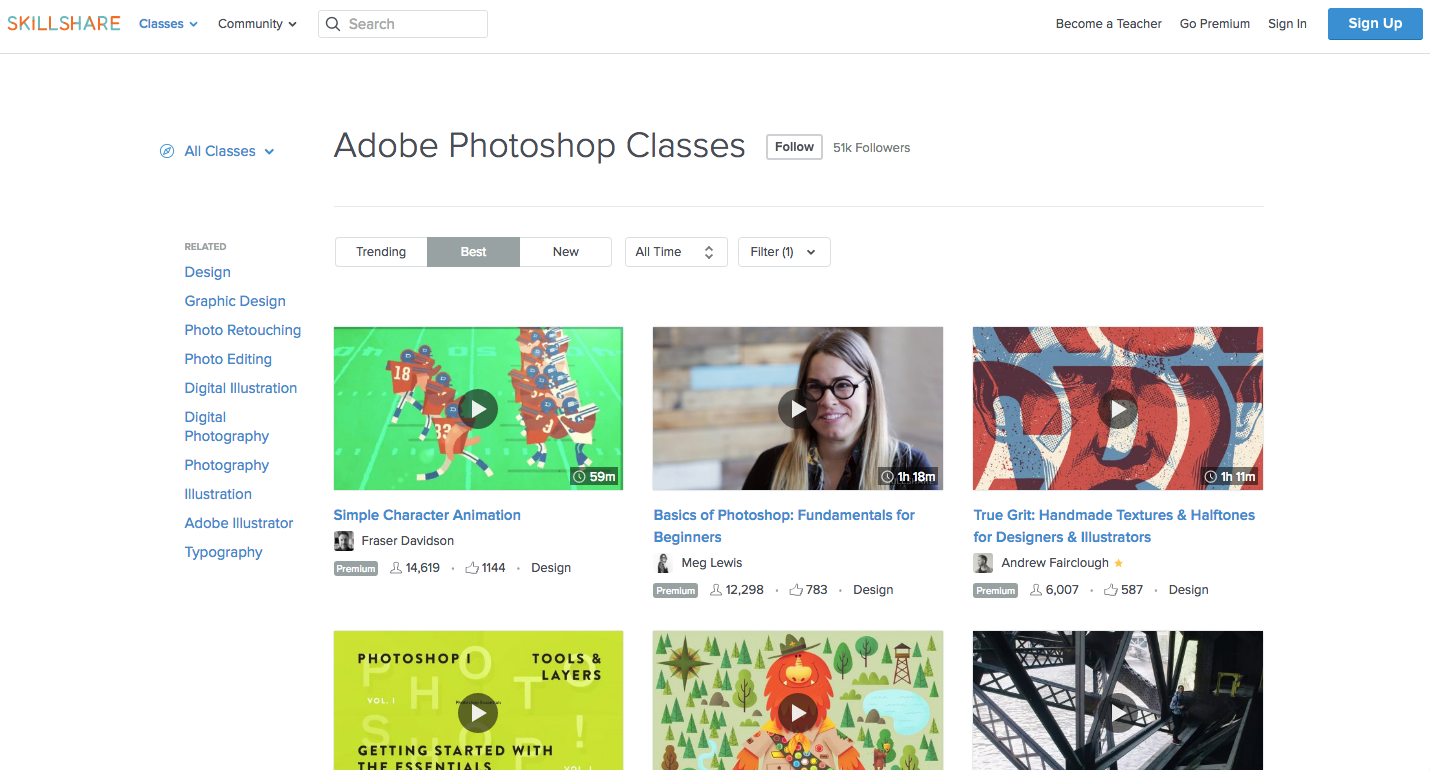Click Meg Lewis's avatar

(x=663, y=563)
